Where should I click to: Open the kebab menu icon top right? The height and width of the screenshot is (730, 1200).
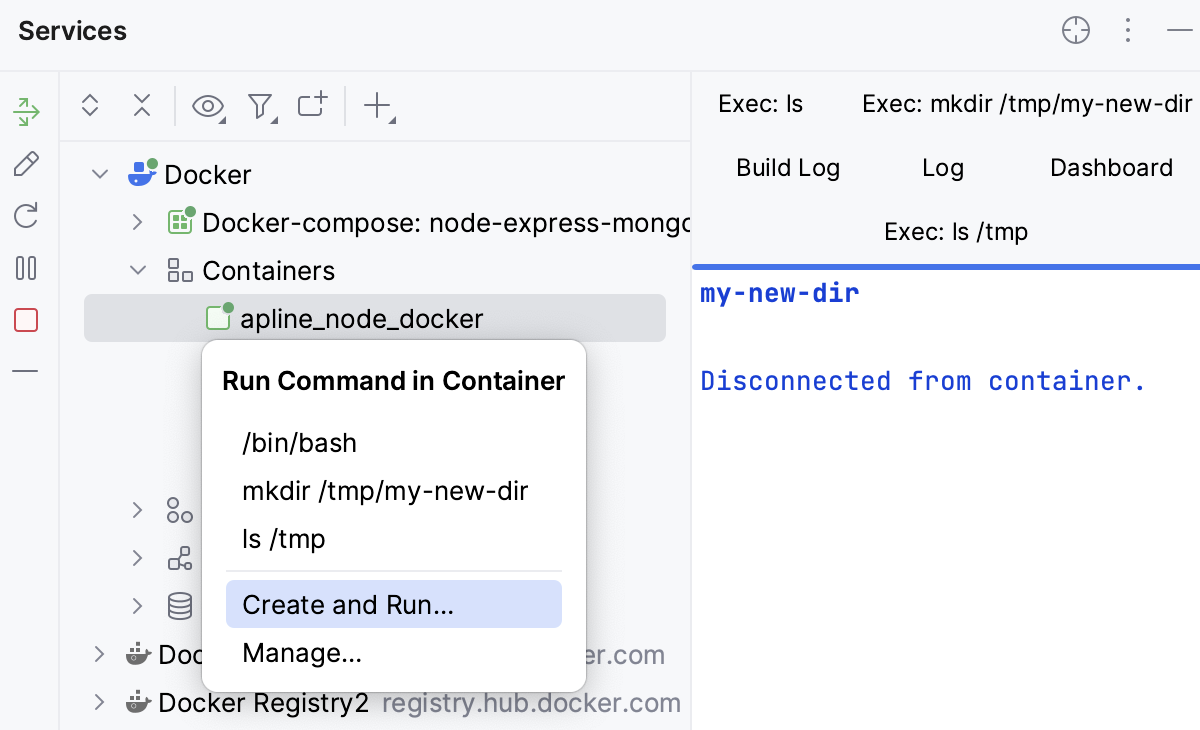[x=1127, y=31]
